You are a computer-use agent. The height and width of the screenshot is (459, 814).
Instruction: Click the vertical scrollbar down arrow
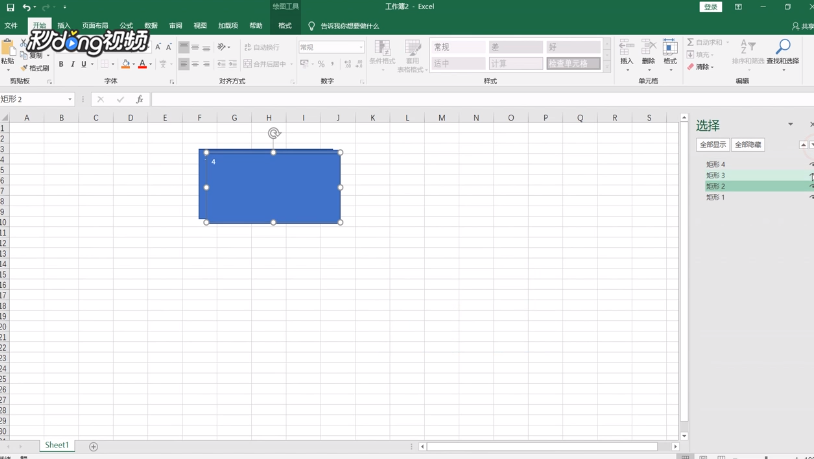click(x=684, y=436)
